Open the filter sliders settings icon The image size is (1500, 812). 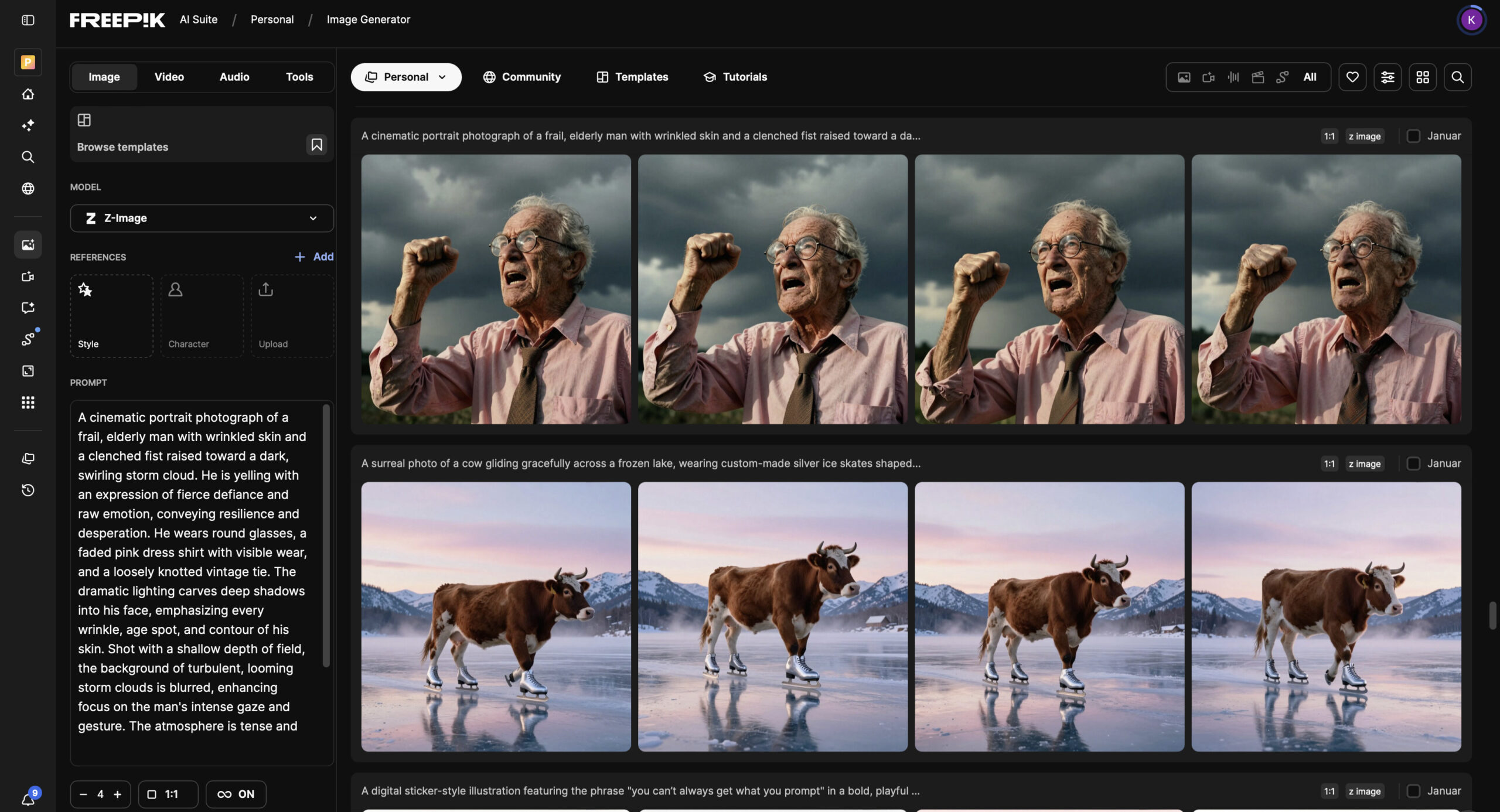coord(1387,77)
